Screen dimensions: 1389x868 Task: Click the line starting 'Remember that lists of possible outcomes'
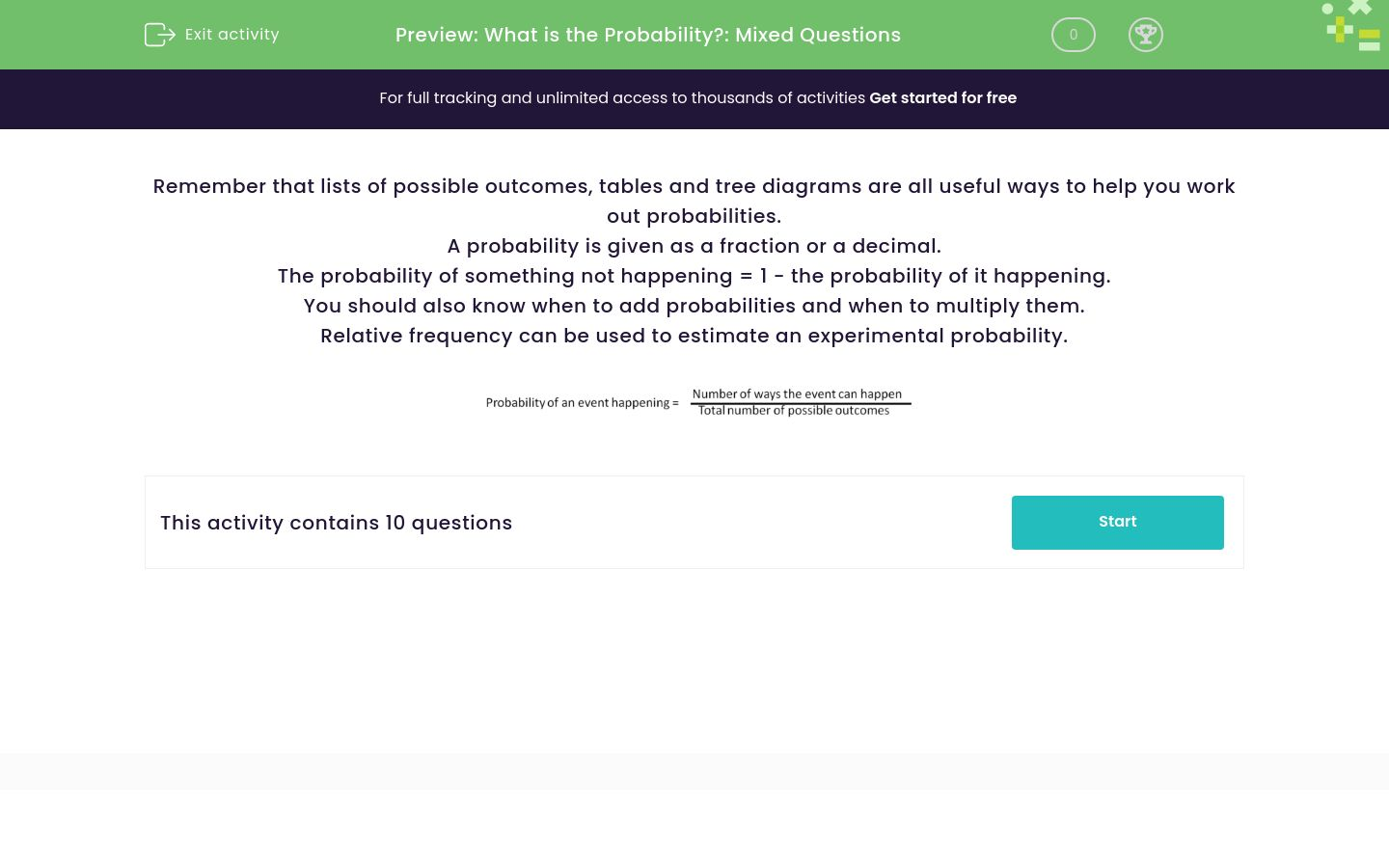pyautogui.click(x=694, y=186)
